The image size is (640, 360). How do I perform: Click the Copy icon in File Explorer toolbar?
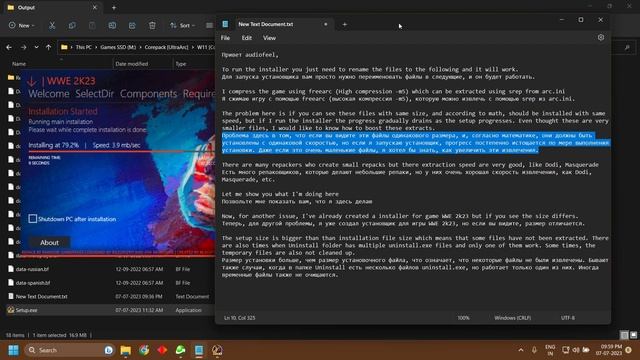(x=72, y=25)
